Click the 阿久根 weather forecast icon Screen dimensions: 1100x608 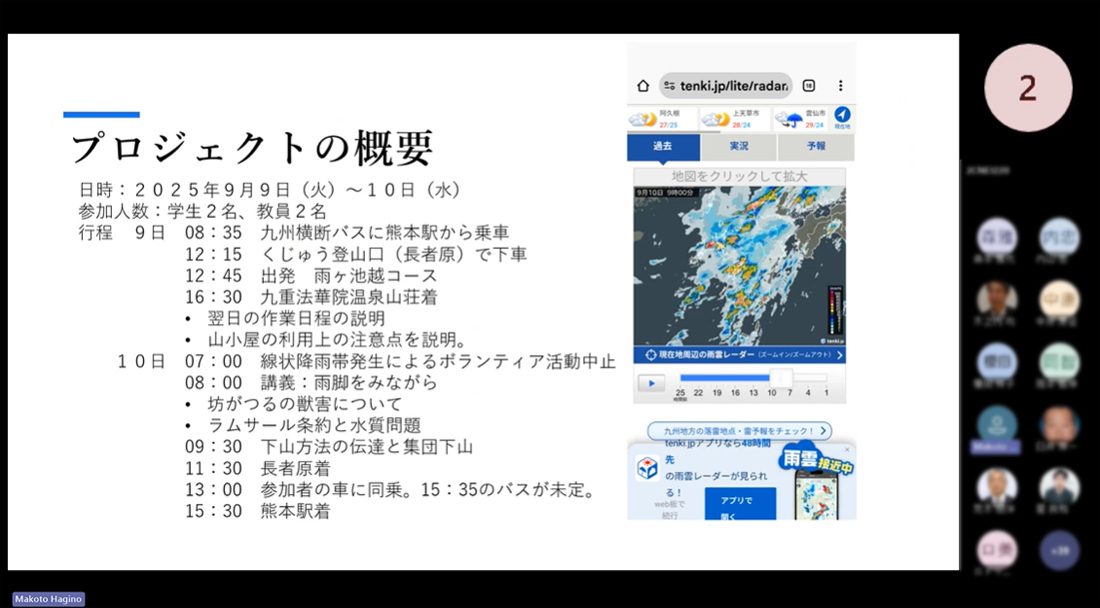click(640, 120)
